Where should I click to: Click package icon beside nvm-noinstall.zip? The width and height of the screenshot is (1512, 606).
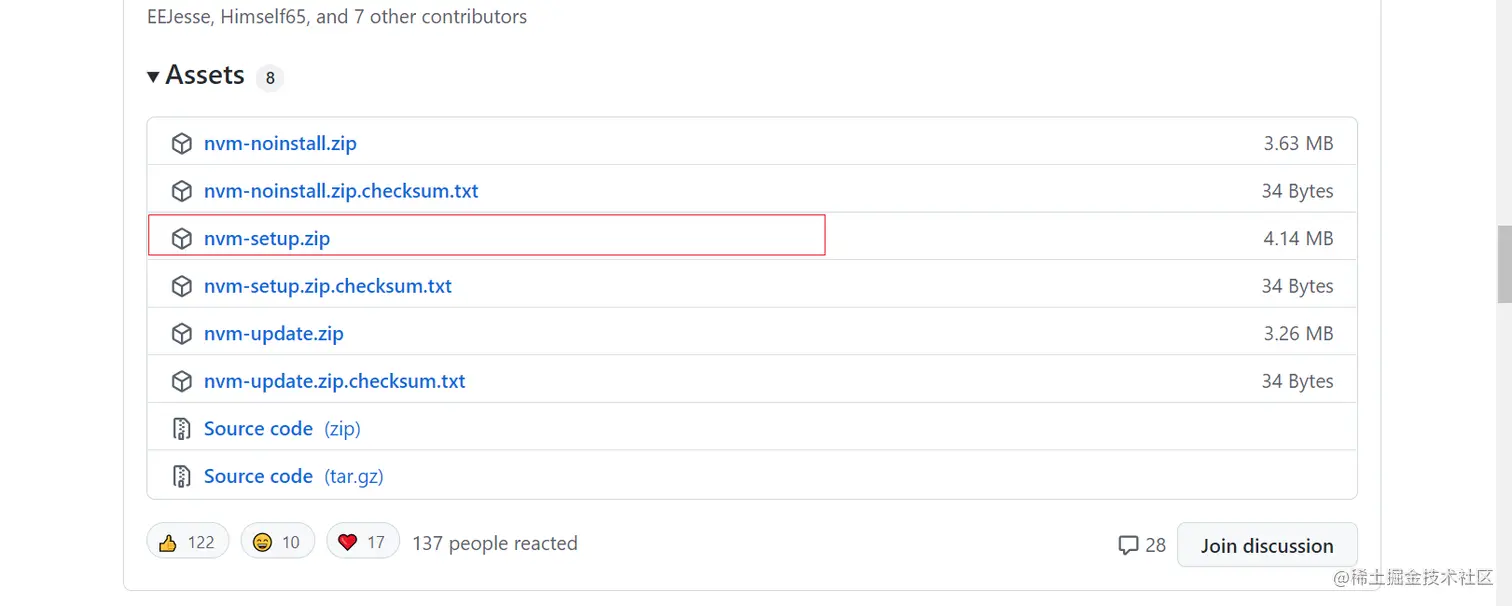point(181,144)
